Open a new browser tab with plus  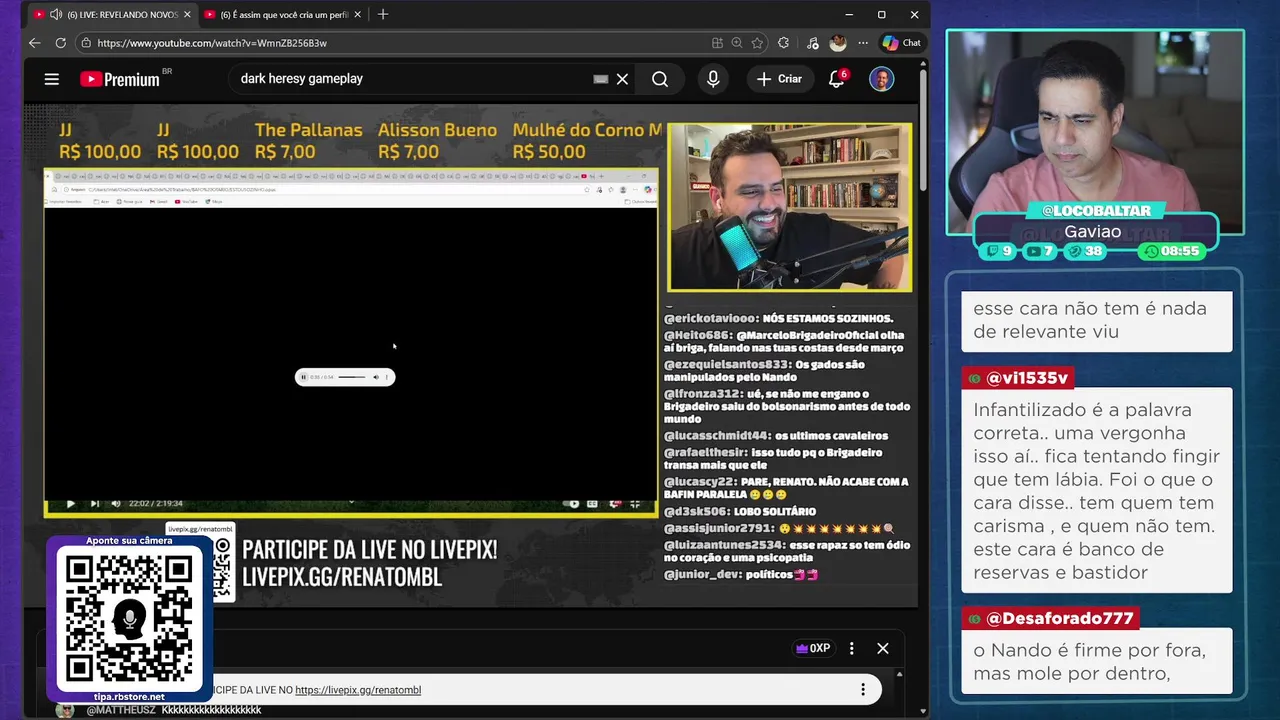(383, 14)
